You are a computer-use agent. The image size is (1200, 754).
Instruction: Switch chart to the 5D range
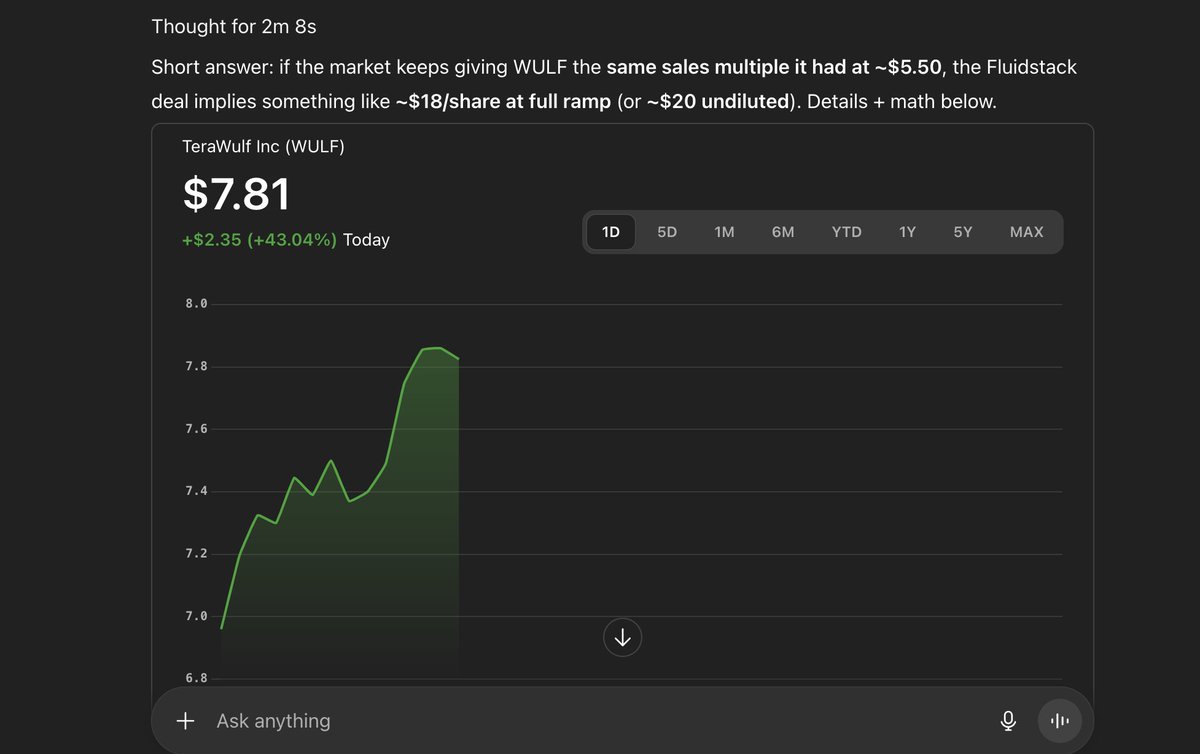[667, 232]
